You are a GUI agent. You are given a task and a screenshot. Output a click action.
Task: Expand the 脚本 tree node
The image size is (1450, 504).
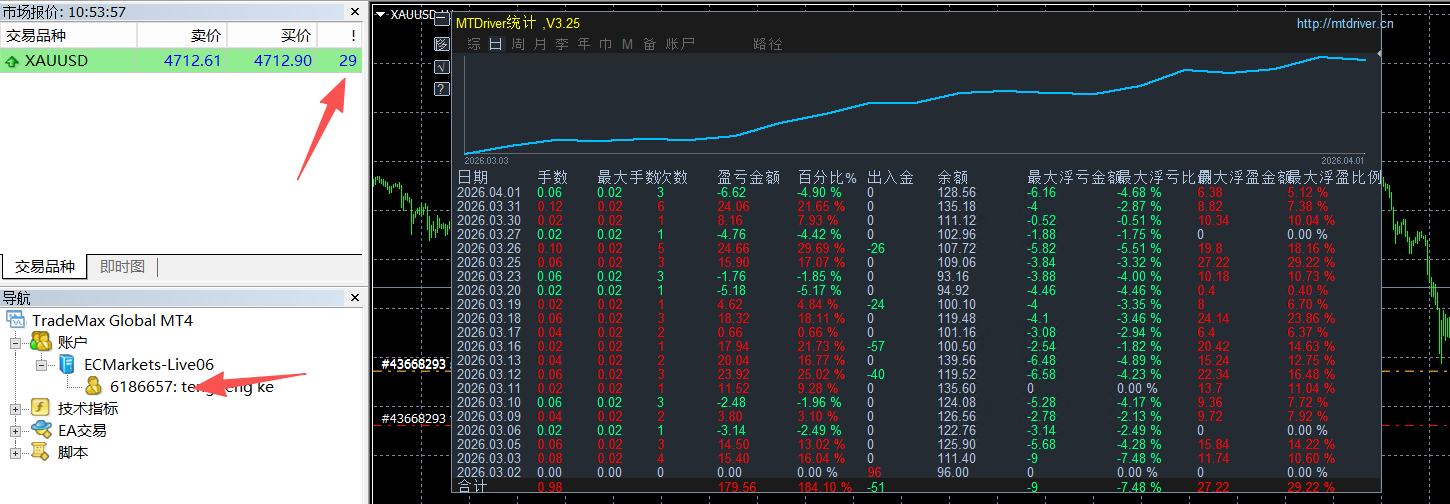[x=16, y=452]
